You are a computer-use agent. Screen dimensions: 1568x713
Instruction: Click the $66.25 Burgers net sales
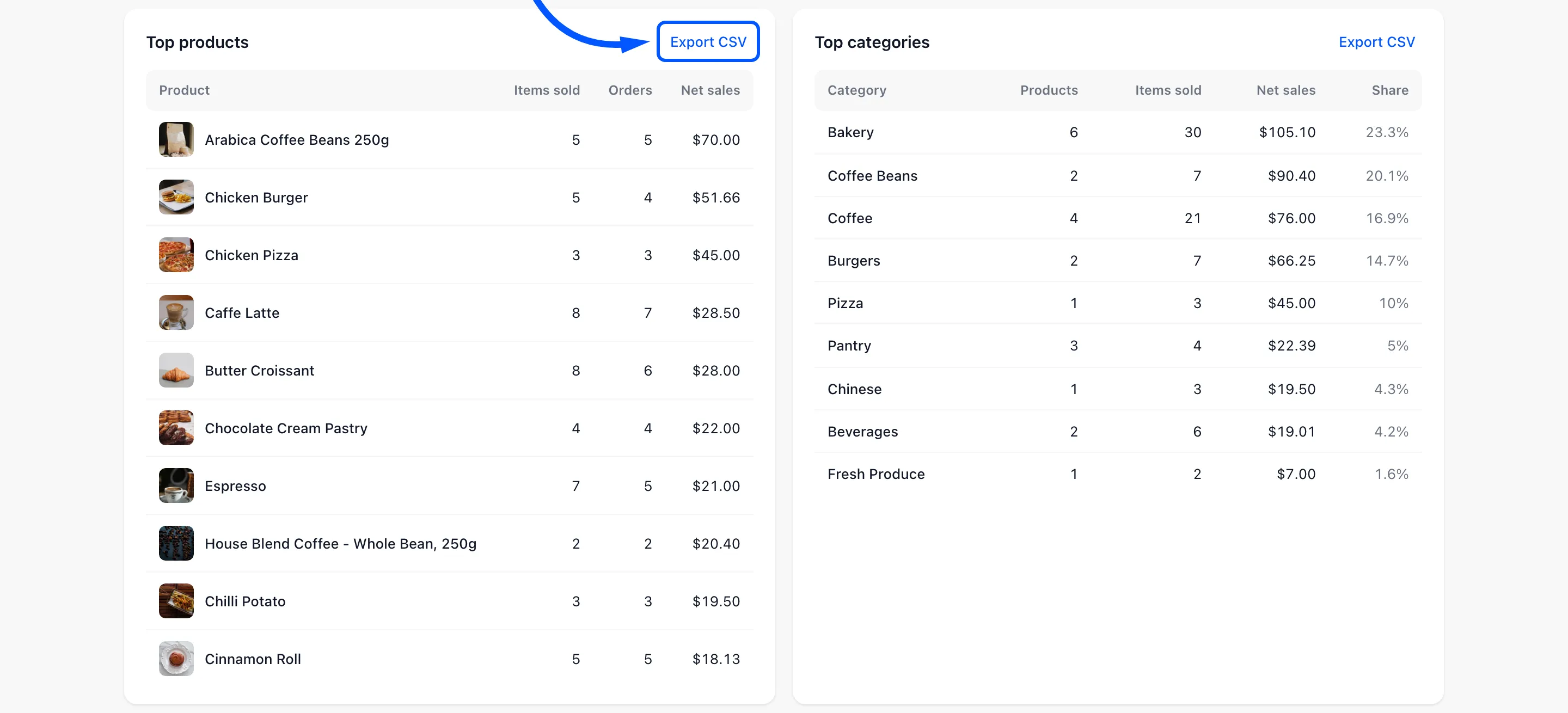coord(1291,261)
